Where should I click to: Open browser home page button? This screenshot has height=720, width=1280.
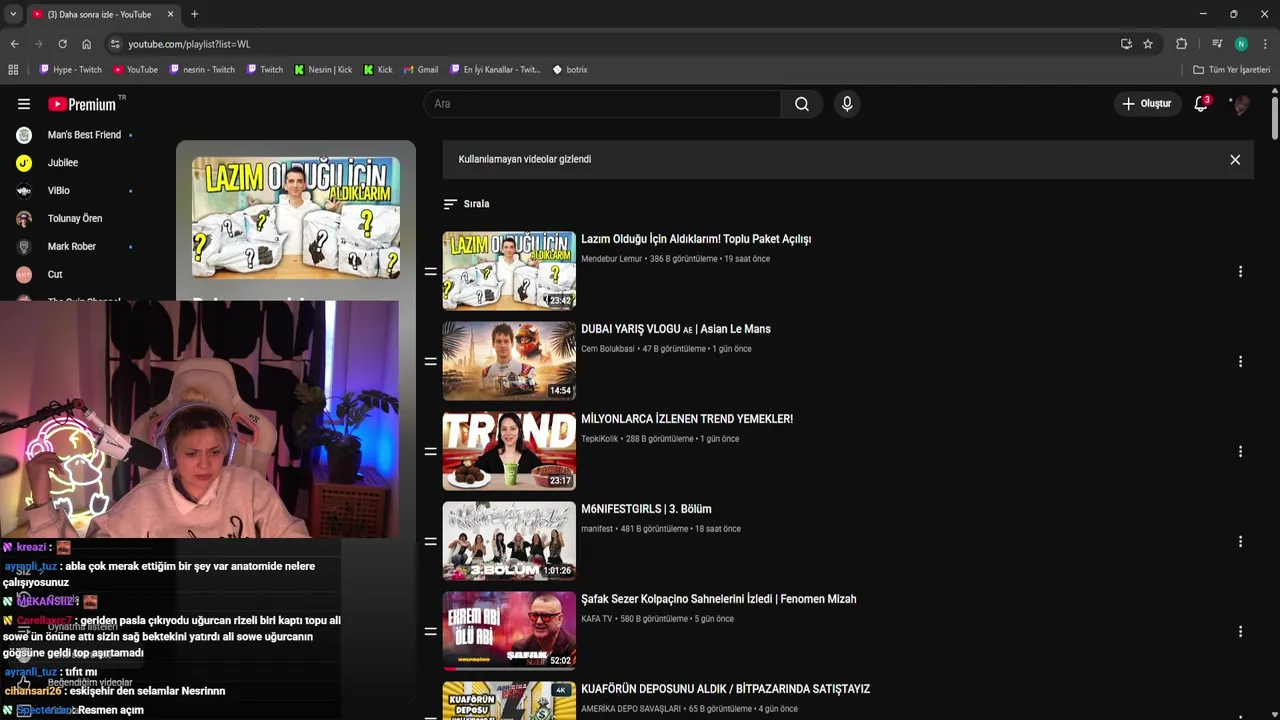pos(86,44)
